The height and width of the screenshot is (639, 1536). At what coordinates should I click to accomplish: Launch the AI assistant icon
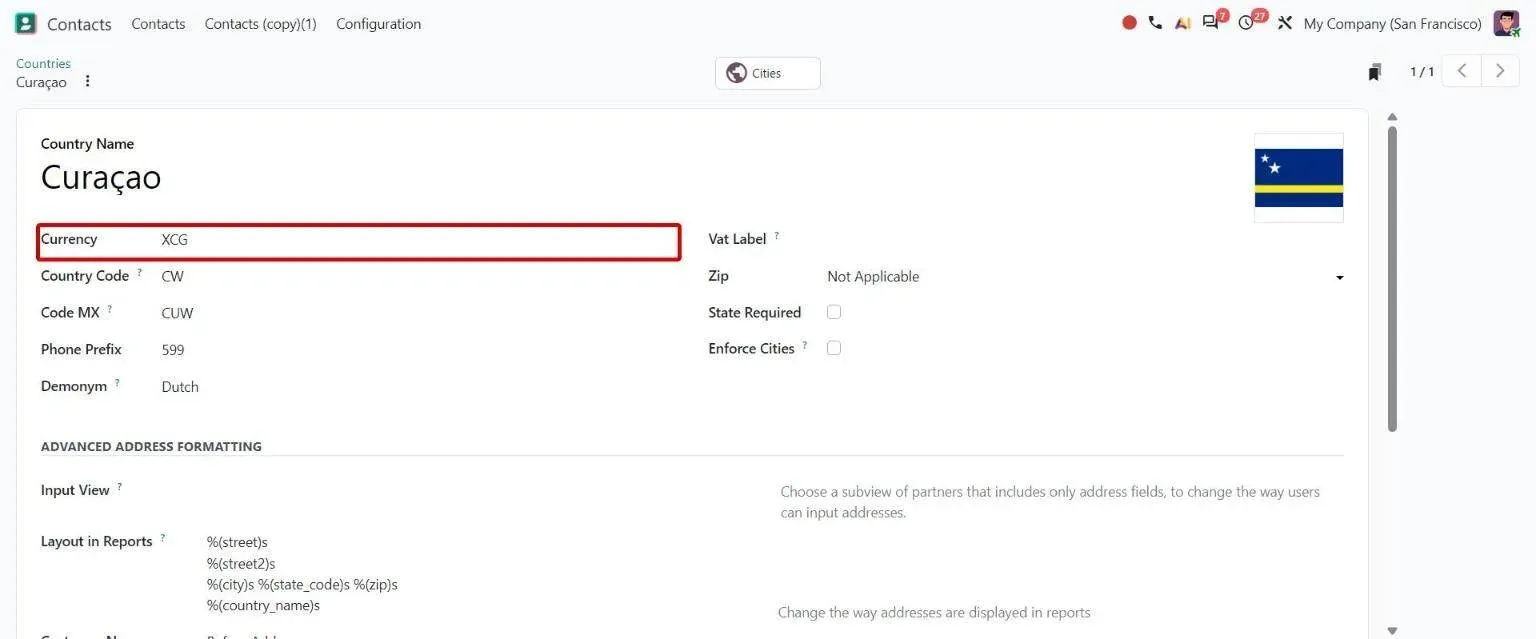click(1182, 23)
